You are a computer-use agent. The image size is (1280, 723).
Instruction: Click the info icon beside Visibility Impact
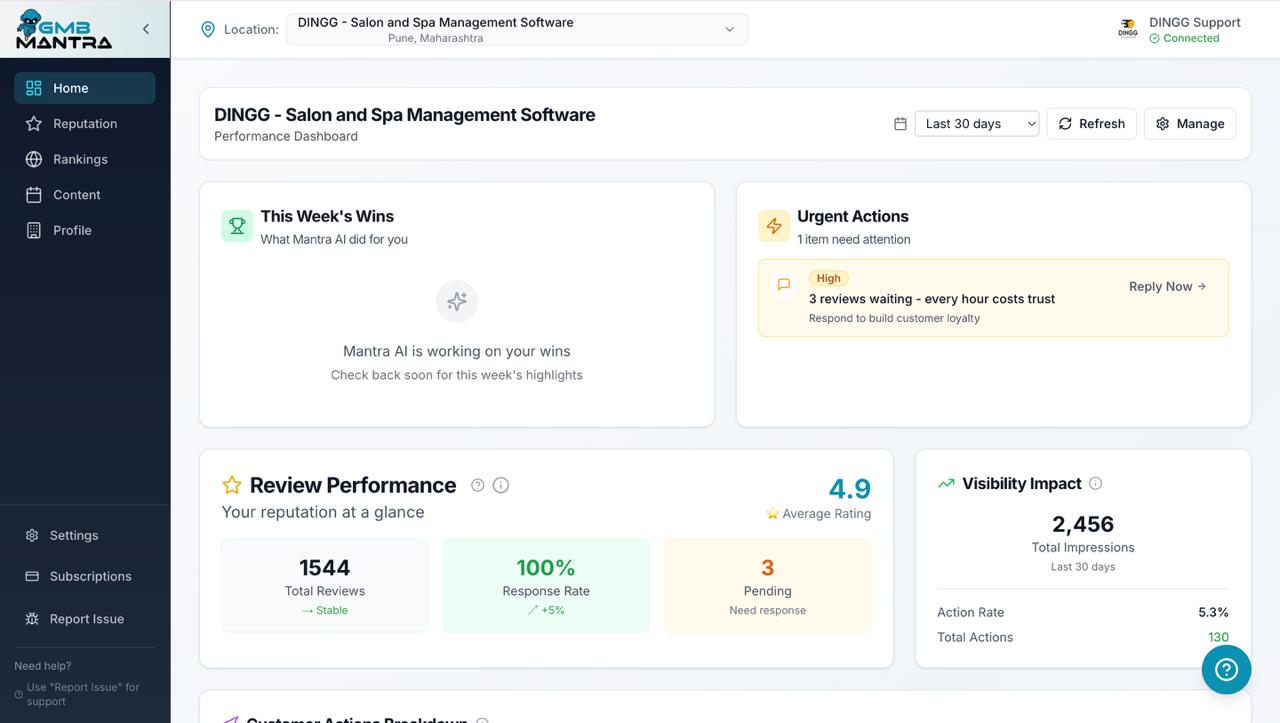1096,484
